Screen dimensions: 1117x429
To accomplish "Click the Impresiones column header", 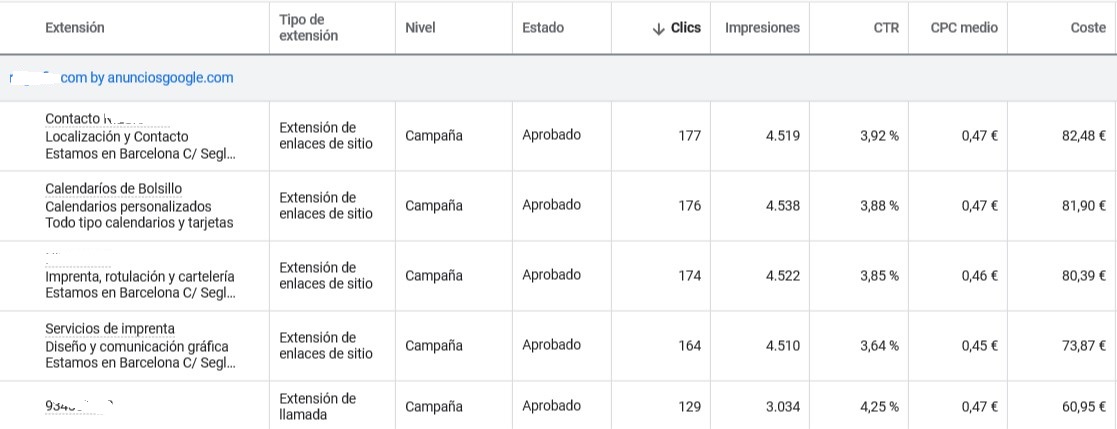I will click(x=762, y=28).
